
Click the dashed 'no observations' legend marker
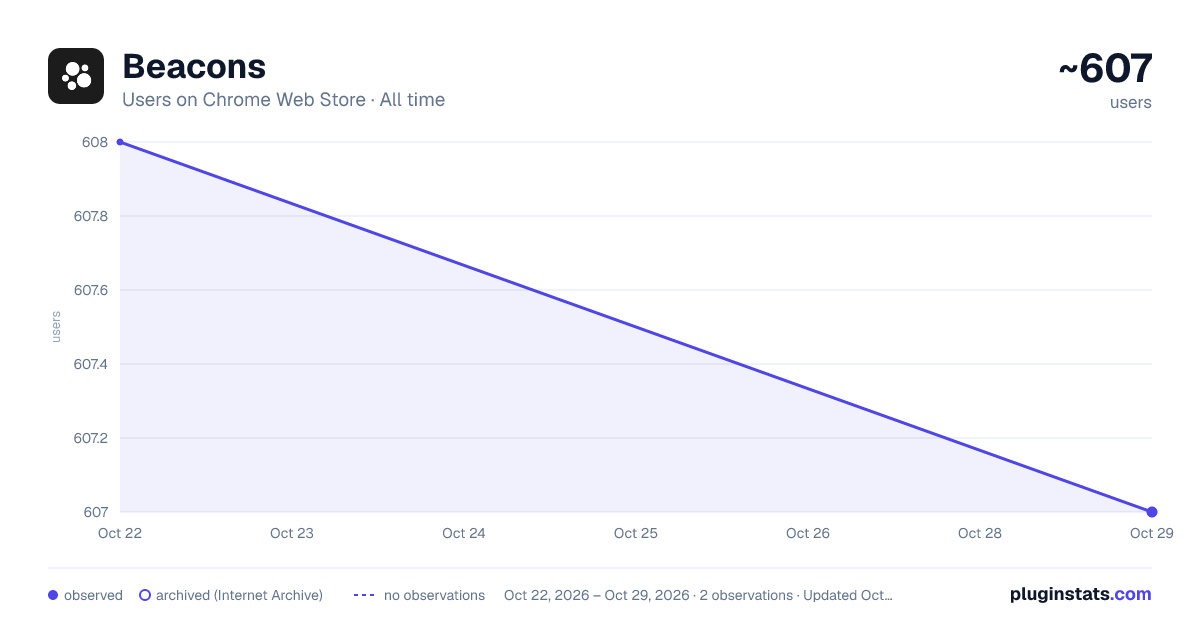click(364, 595)
